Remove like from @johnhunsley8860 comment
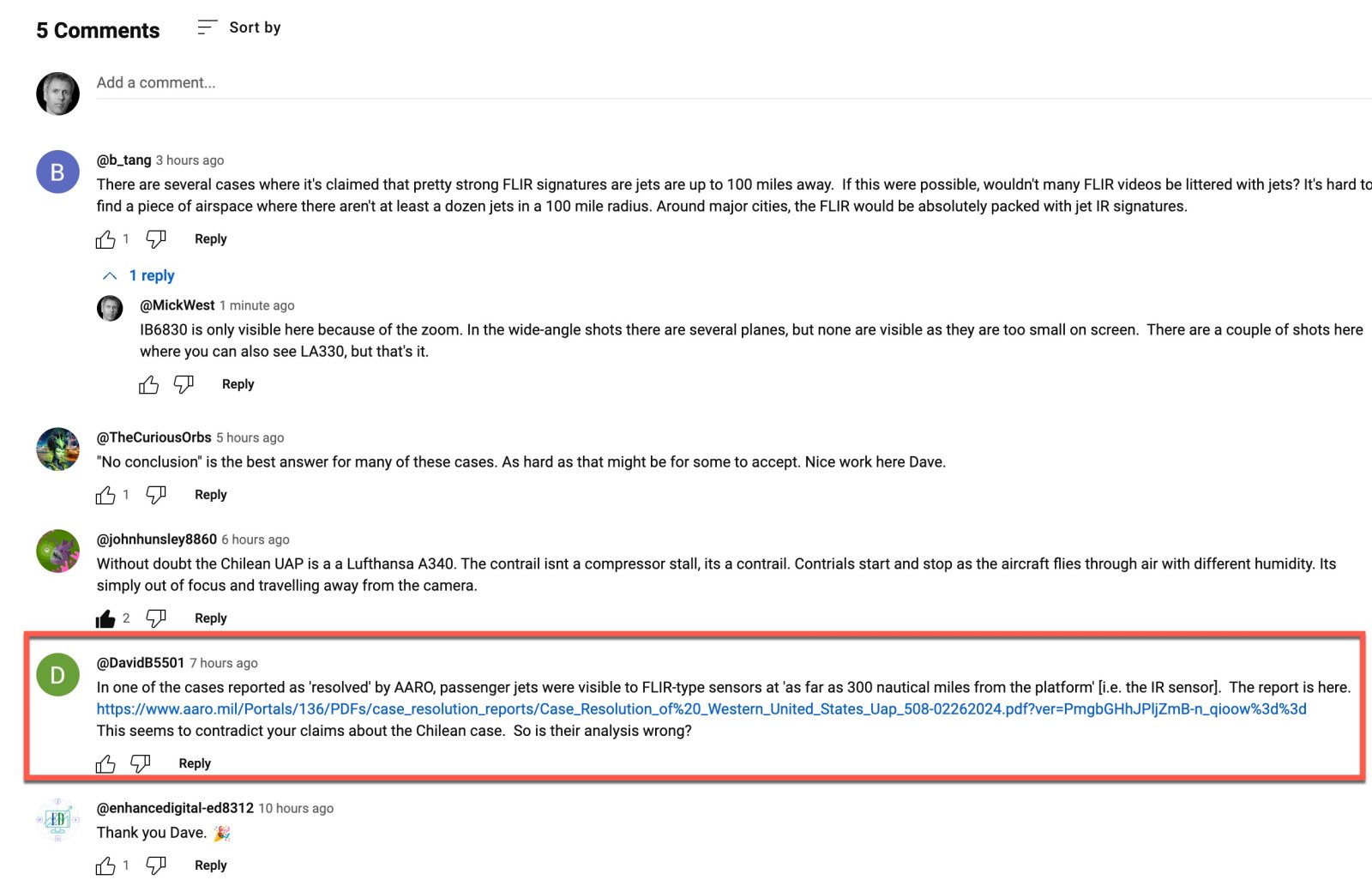The image size is (1372, 880). click(x=105, y=618)
